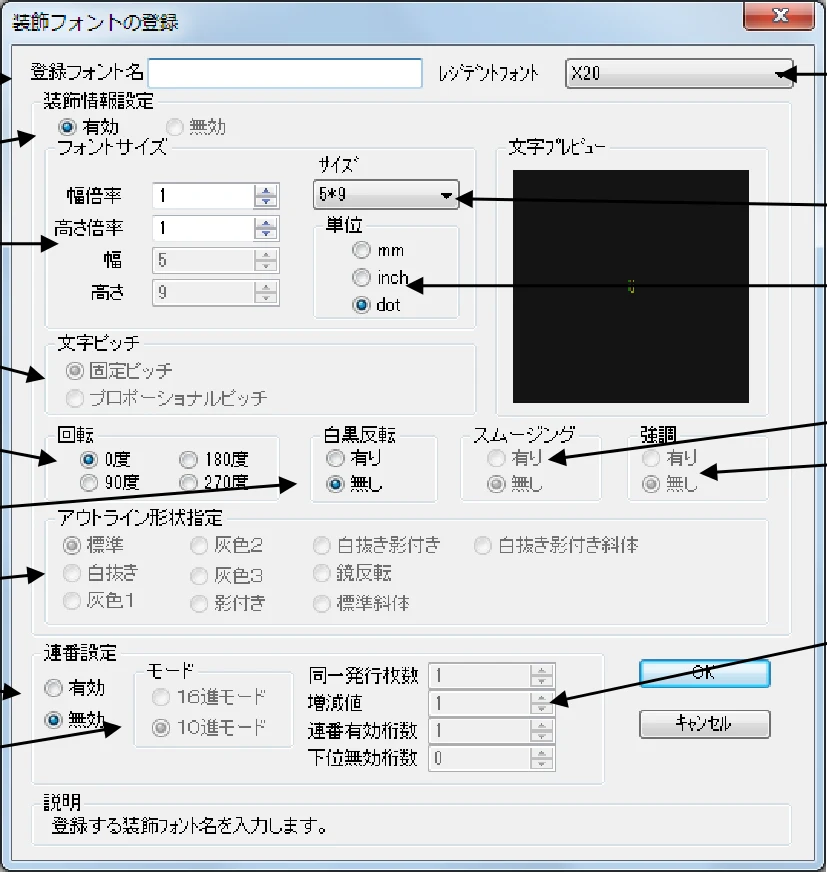The width and height of the screenshot is (827, 873).
Task: Click the 連番有効桁数 value field
Action: coord(479,730)
